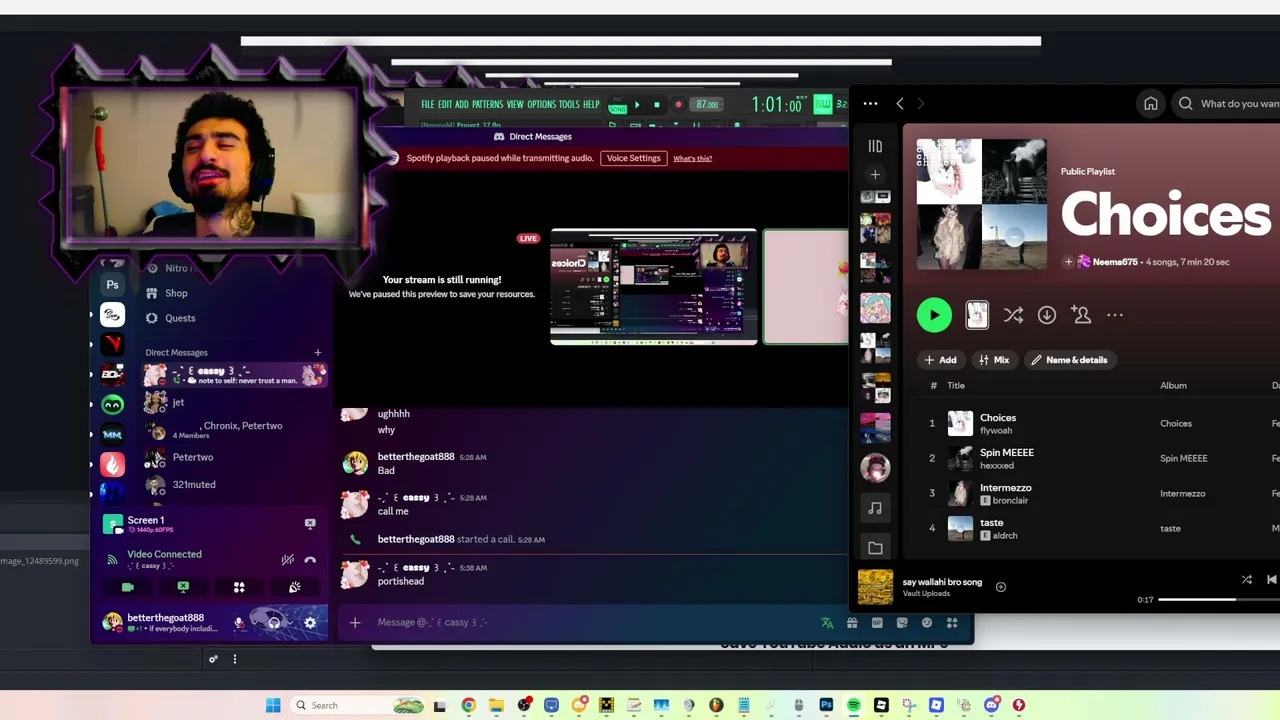Open the FL Studio VIEW menu

515,104
